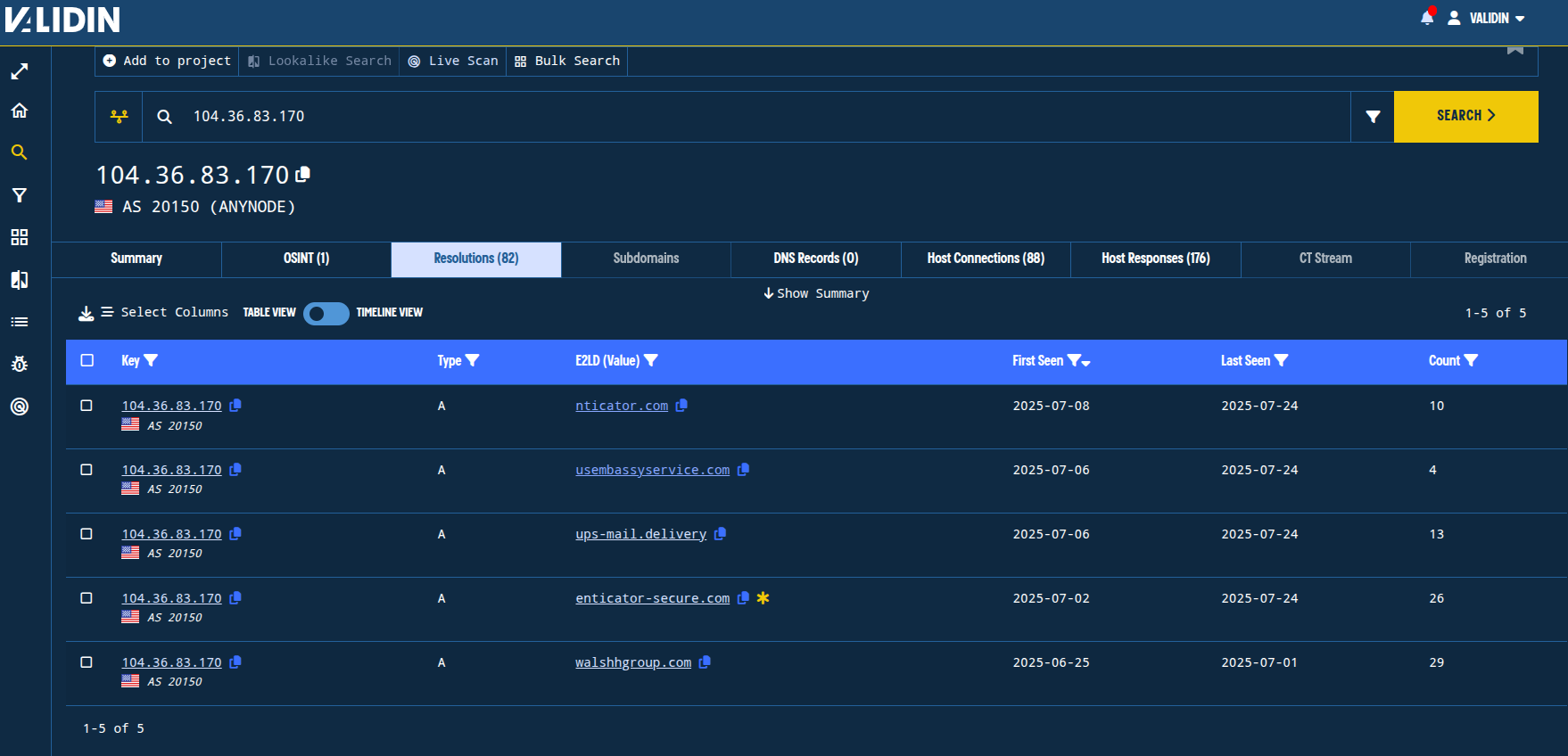Open the enticator-secure.com link
Viewport: 1568px width, 756px height.
(x=653, y=598)
